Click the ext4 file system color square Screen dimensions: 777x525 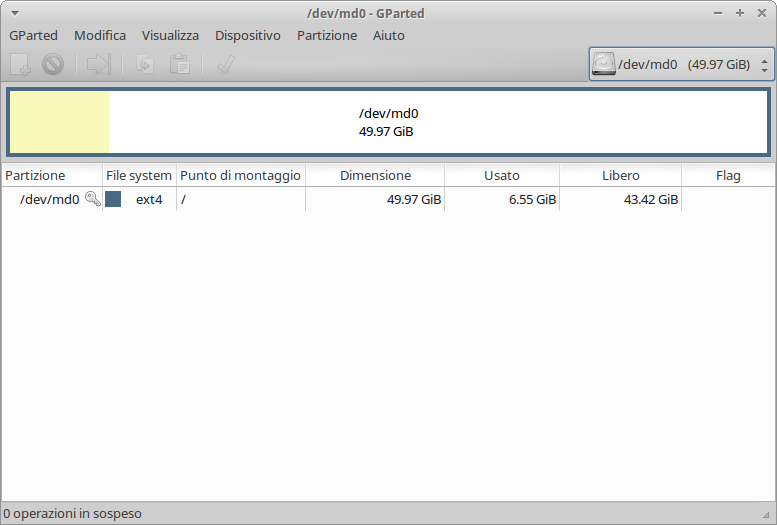coord(113,199)
